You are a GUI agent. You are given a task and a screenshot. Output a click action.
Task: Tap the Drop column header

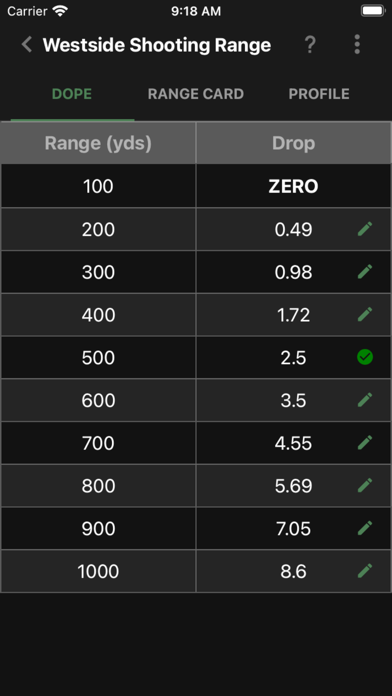tap(293, 143)
